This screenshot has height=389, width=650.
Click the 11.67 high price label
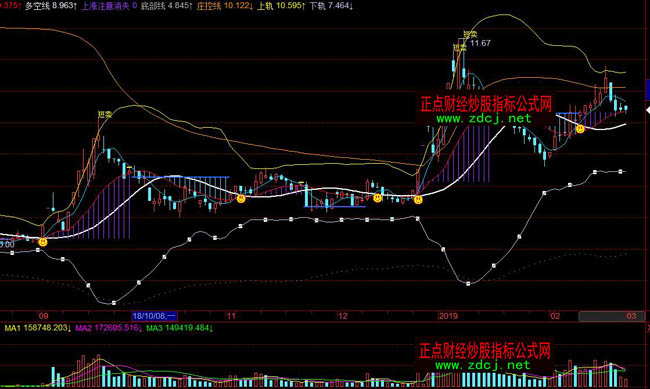coord(480,43)
